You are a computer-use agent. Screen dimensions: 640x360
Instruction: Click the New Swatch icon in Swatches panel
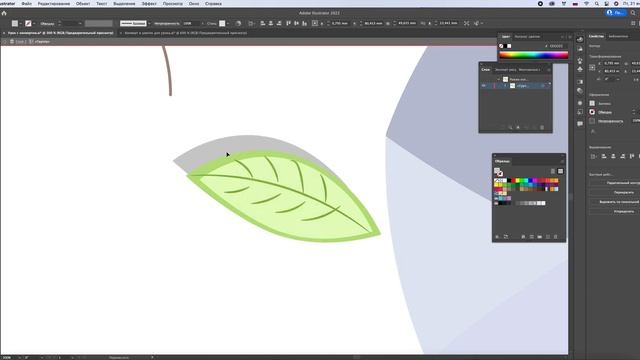coord(548,237)
